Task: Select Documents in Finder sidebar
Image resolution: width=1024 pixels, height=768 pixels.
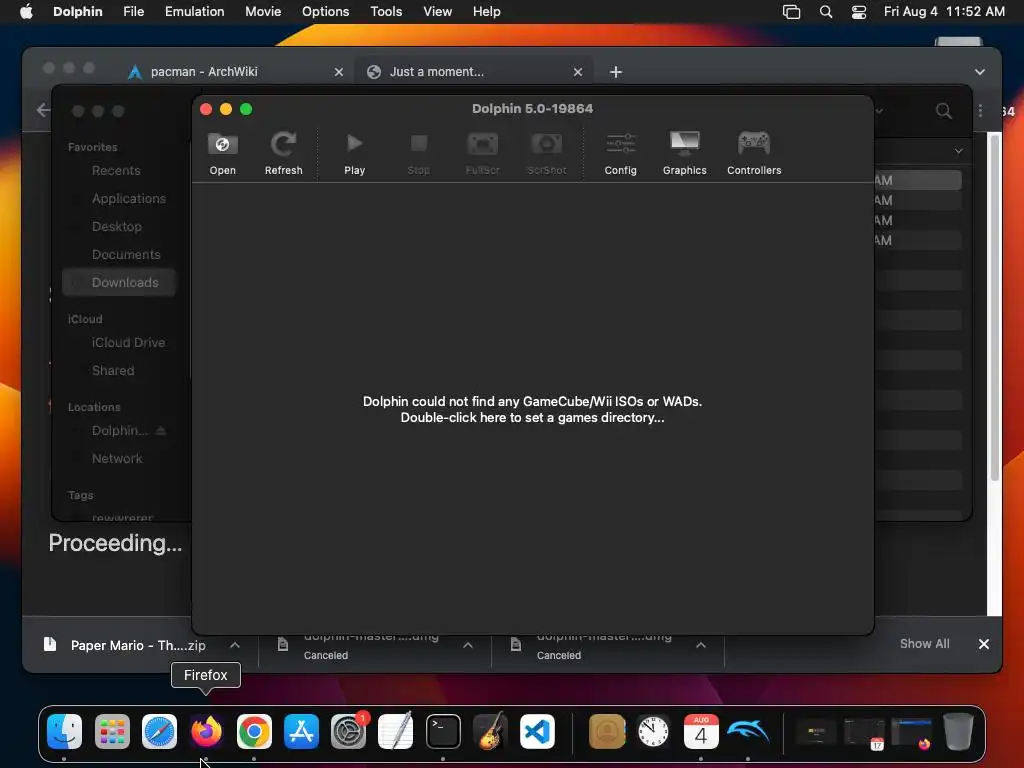Action: (126, 255)
